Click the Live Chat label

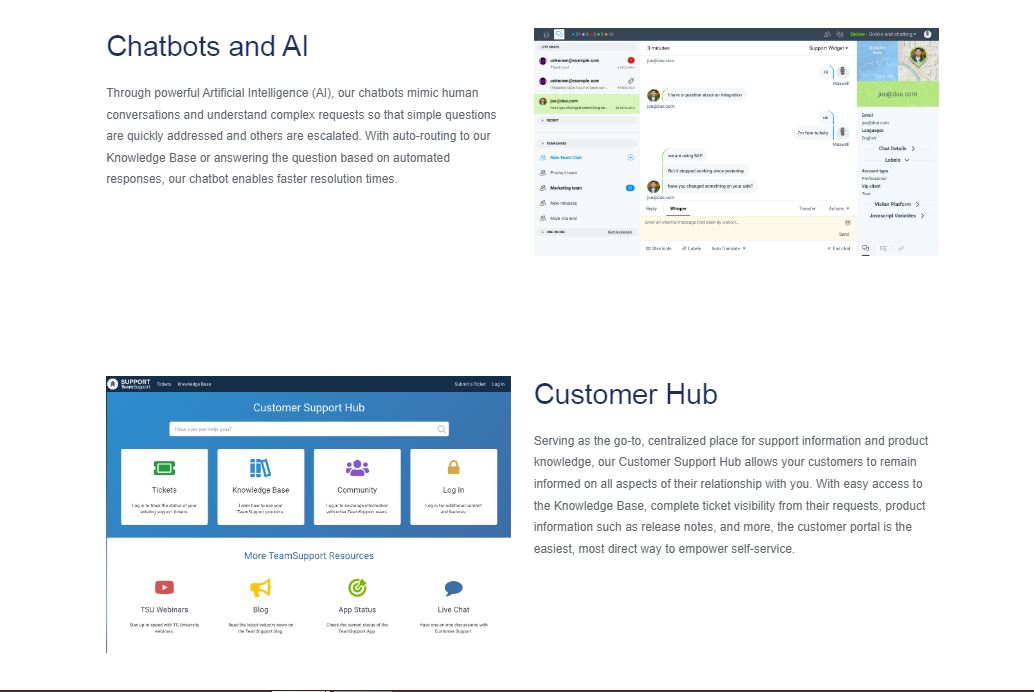pos(454,610)
